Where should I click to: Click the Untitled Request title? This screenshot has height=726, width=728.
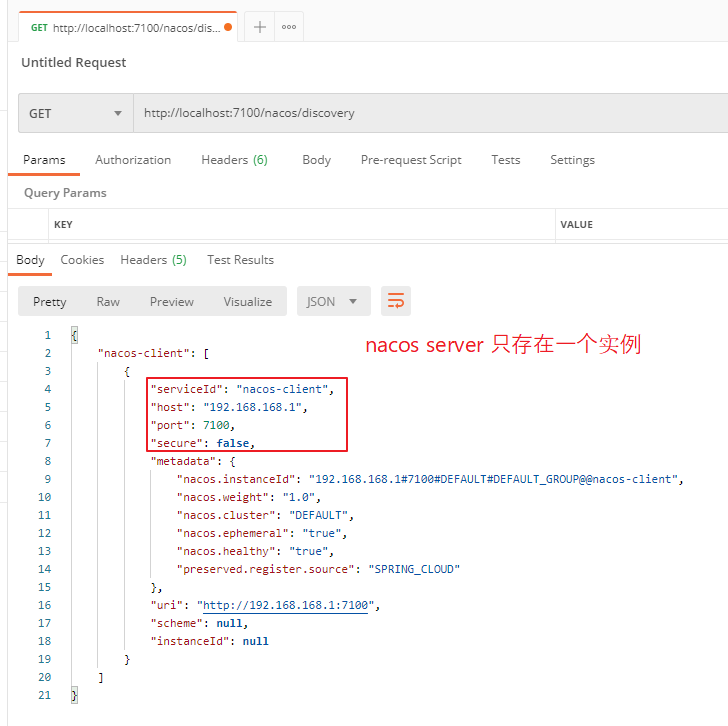73,63
